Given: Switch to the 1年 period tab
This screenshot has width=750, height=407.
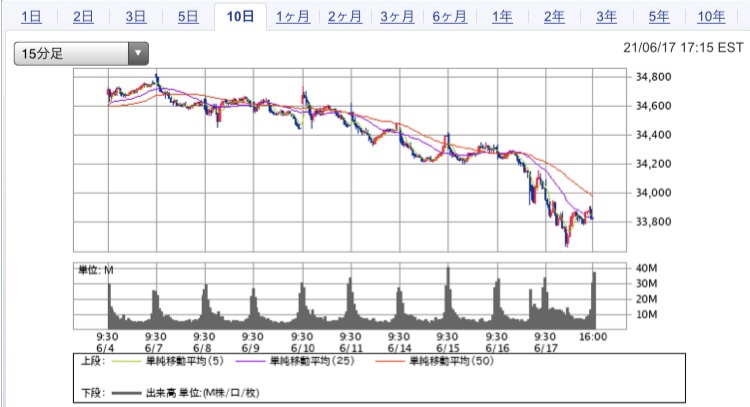Looking at the screenshot, I should 502,17.
